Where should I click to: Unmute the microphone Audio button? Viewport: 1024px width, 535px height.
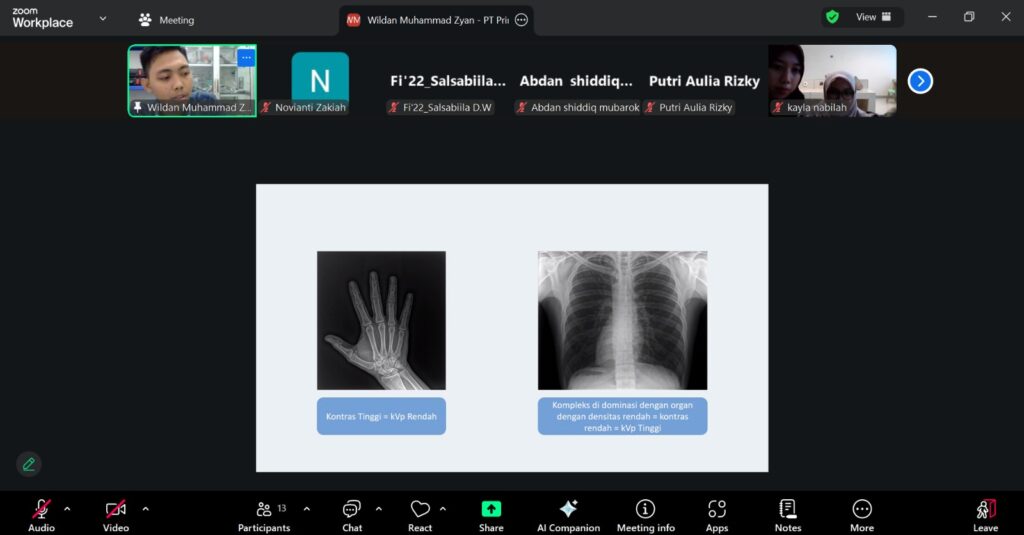tap(41, 514)
